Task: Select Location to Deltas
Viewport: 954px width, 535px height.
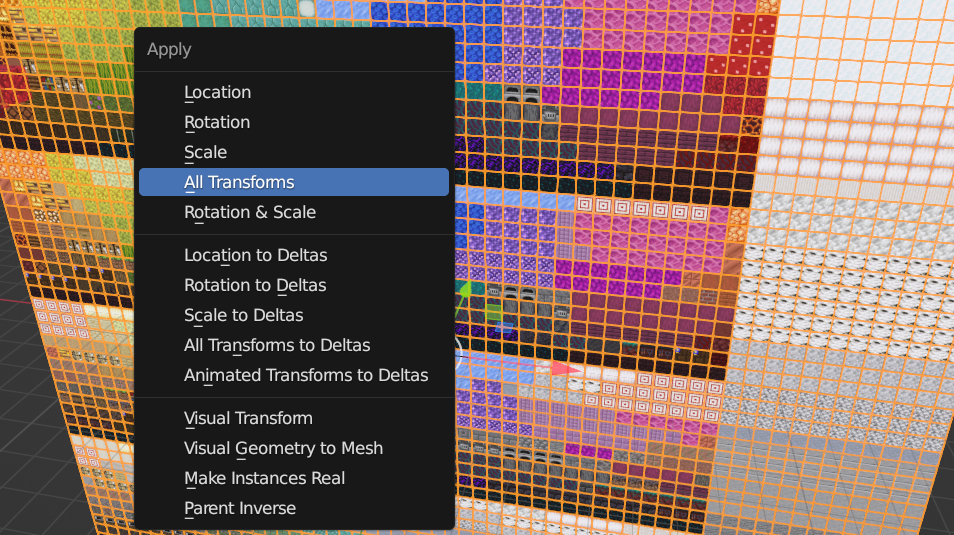Action: pos(294,256)
